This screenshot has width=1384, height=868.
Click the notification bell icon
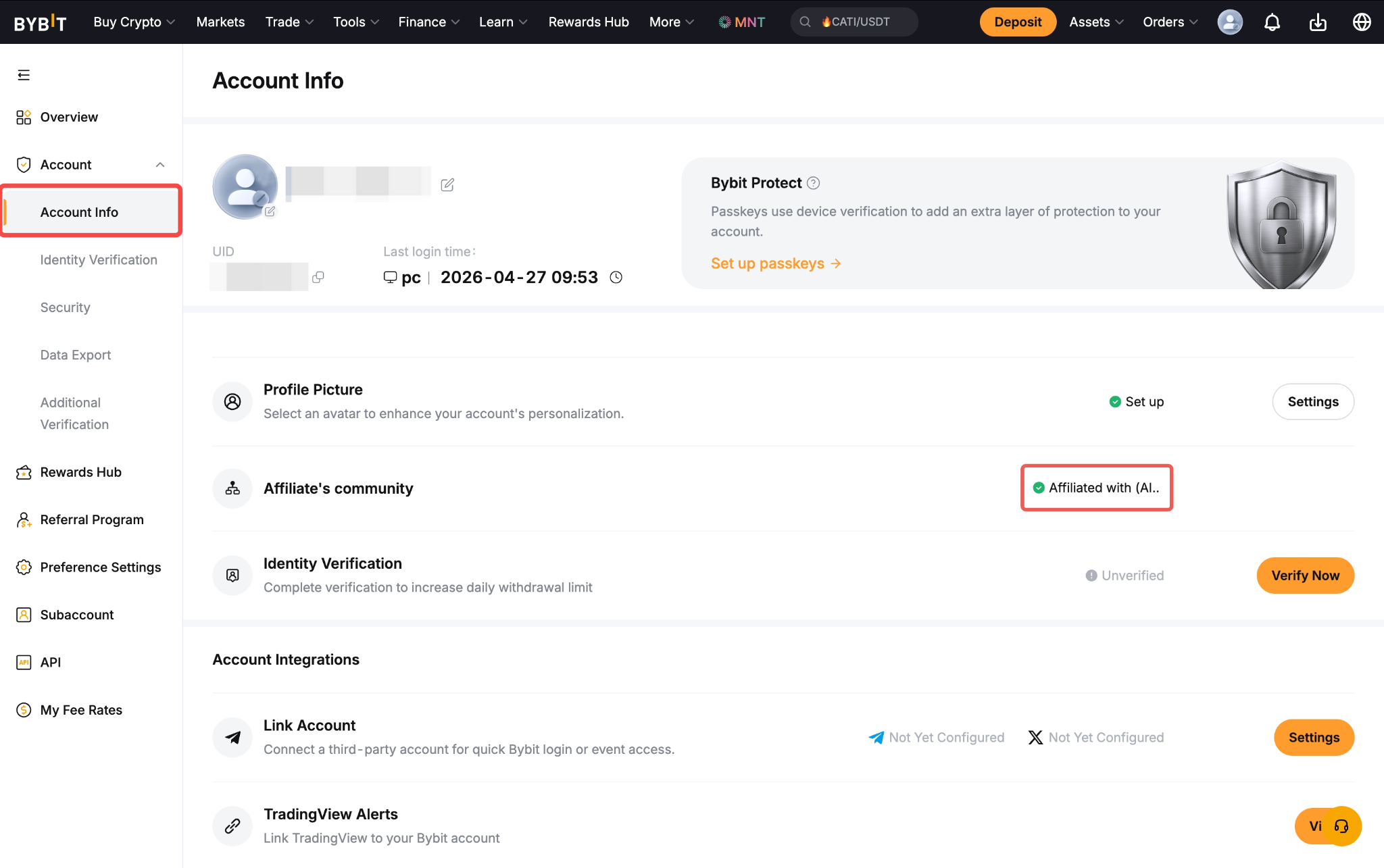[1272, 22]
